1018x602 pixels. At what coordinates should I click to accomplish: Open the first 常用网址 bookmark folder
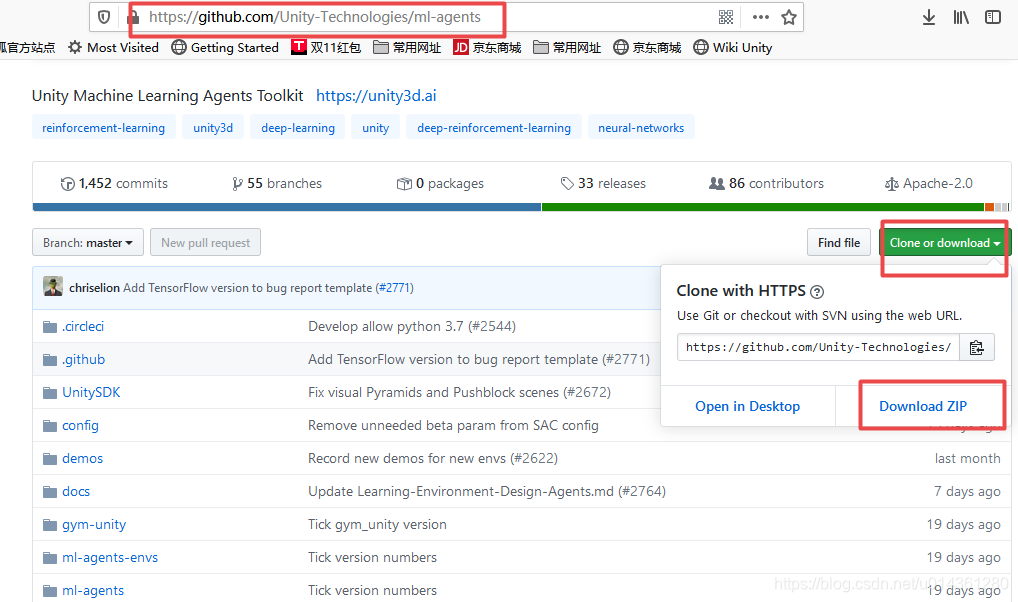point(407,47)
